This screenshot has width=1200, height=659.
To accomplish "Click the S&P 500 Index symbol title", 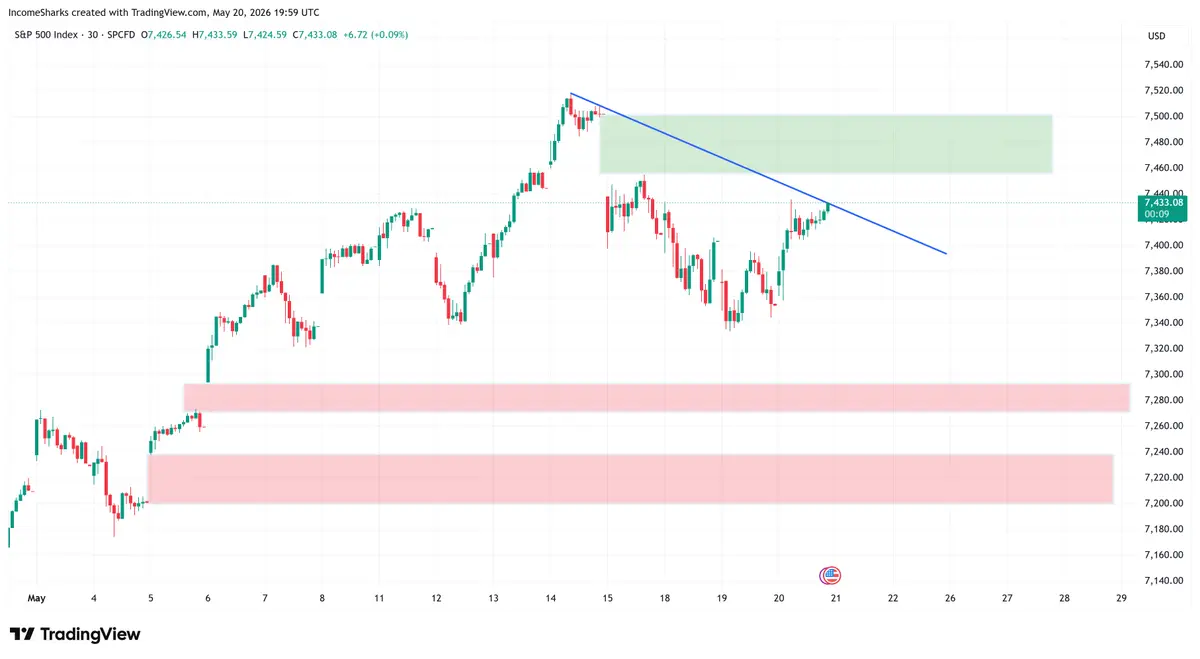I will coord(50,35).
